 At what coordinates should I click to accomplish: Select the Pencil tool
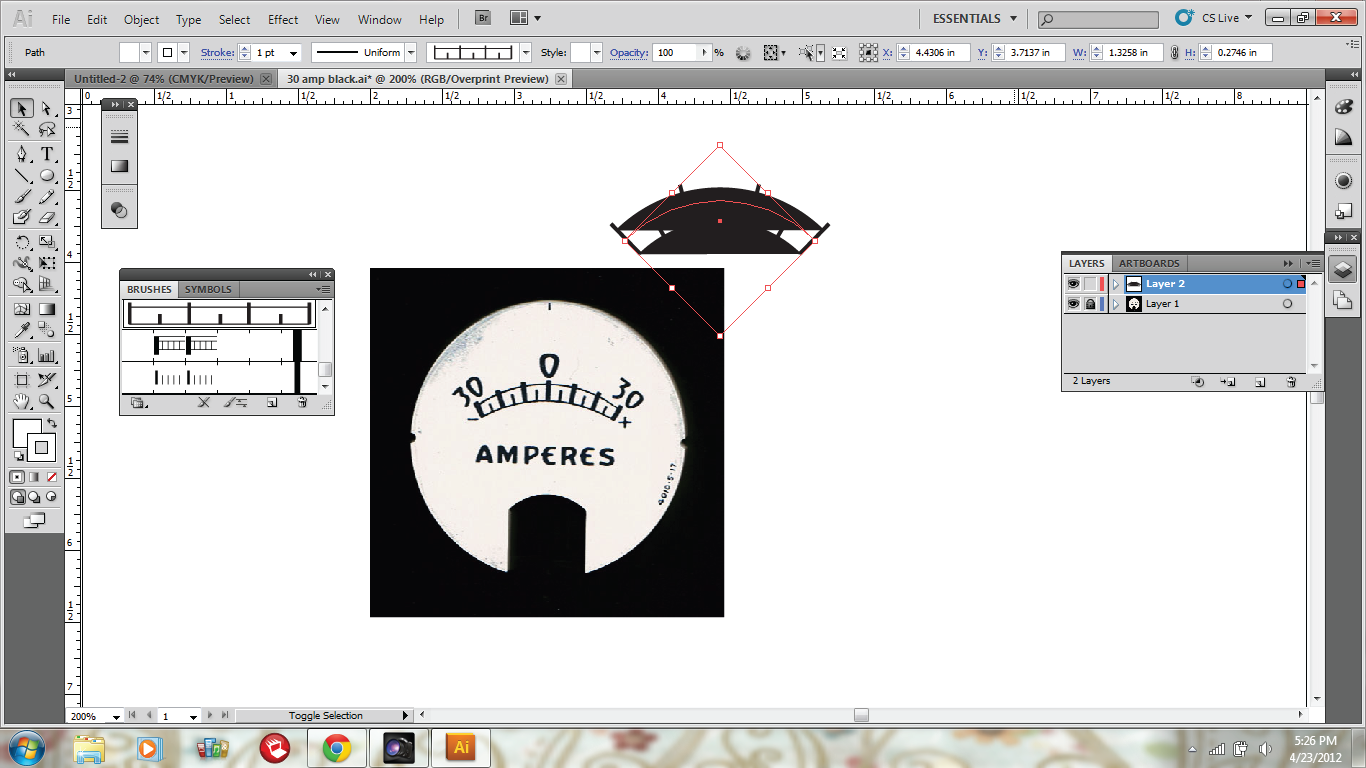click(47, 196)
